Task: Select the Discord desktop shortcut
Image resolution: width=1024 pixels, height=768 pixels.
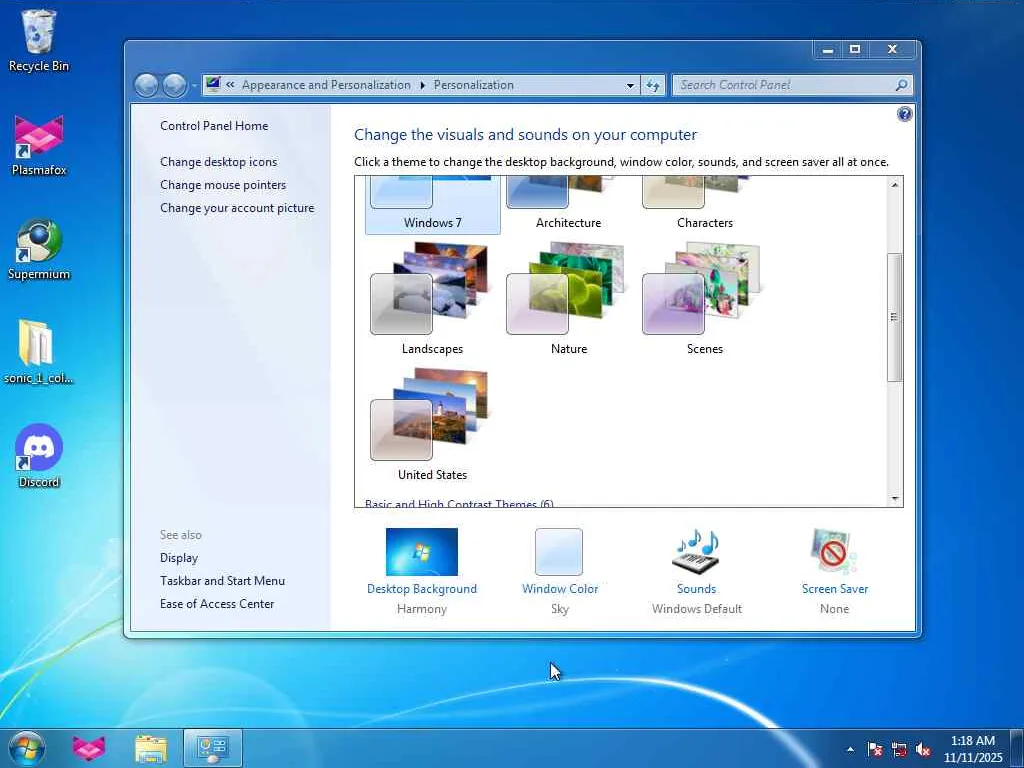Action: coord(39,456)
